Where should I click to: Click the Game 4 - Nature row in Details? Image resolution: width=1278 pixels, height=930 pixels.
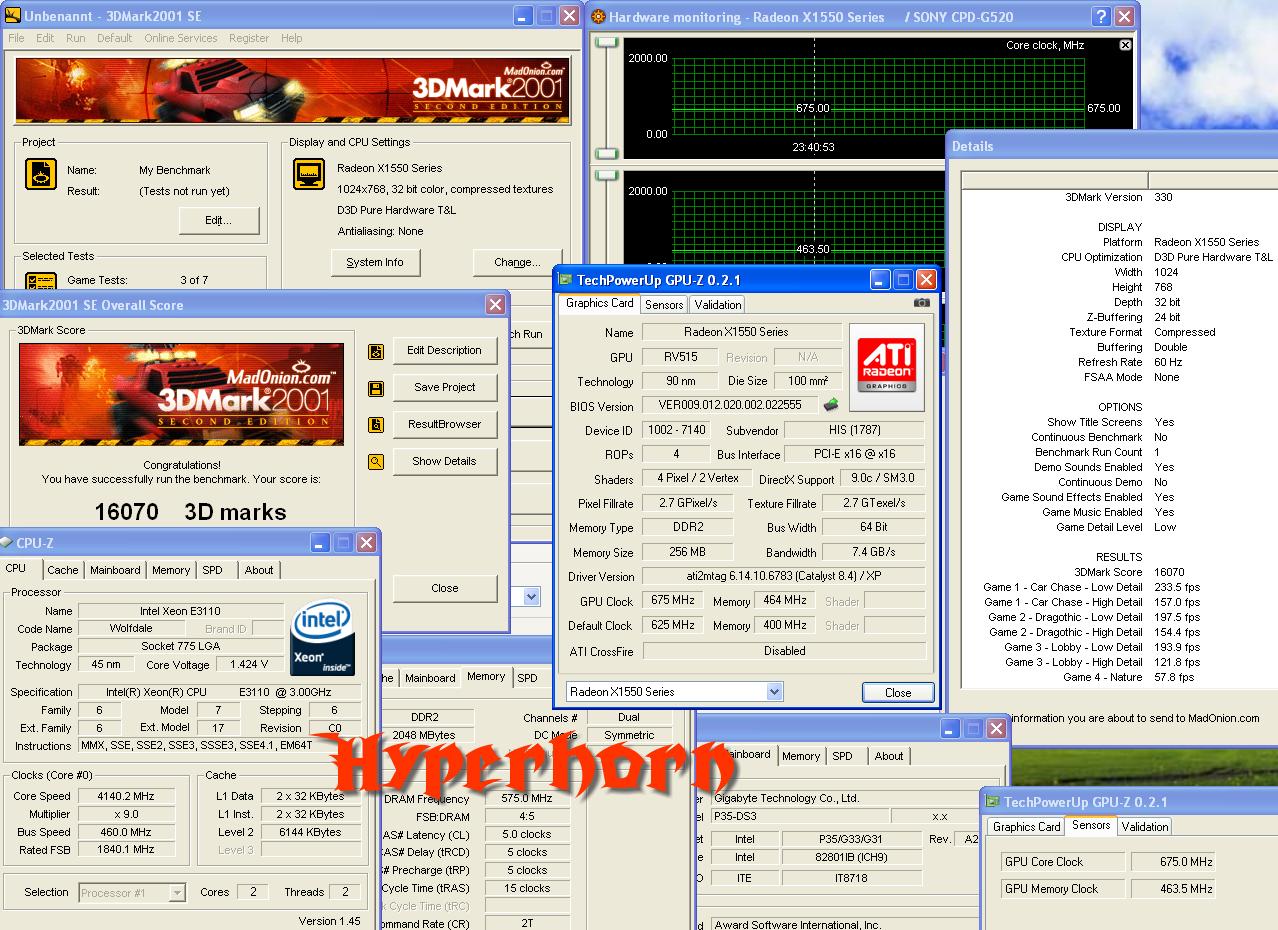(x=1120, y=677)
